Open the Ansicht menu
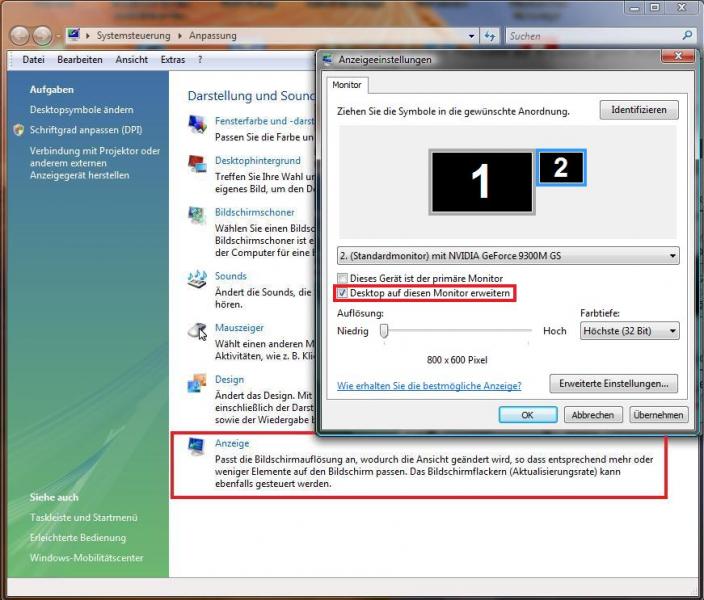This screenshot has width=704, height=600. (132, 60)
